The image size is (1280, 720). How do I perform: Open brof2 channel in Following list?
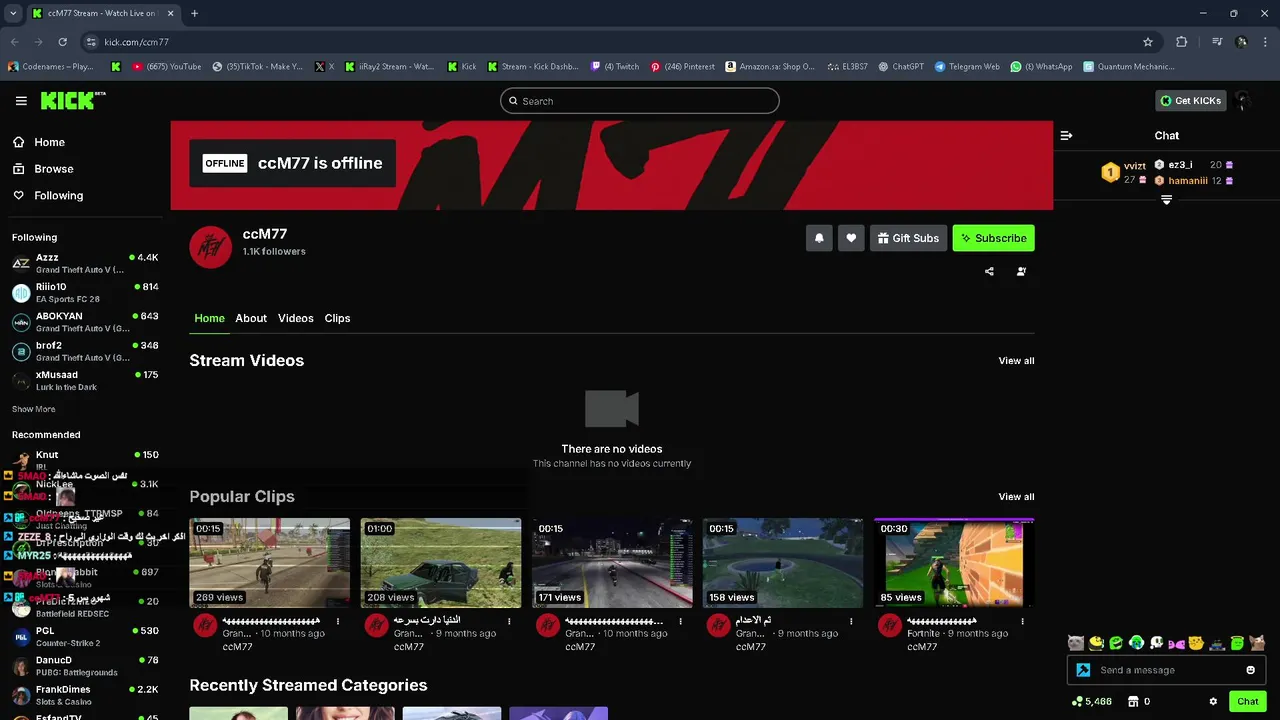pos(84,351)
